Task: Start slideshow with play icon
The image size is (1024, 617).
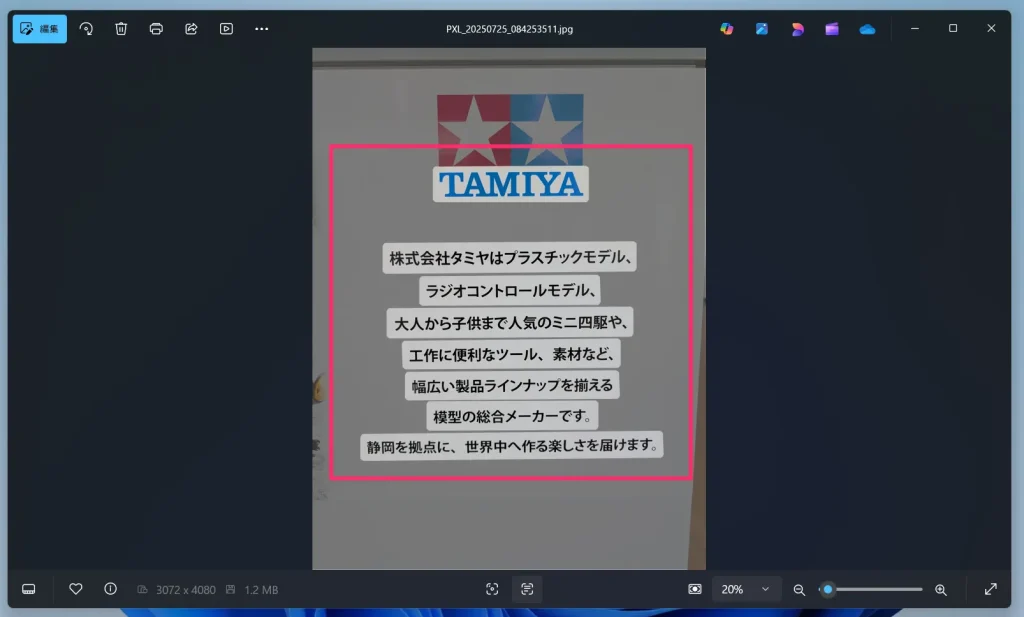Action: tap(226, 29)
